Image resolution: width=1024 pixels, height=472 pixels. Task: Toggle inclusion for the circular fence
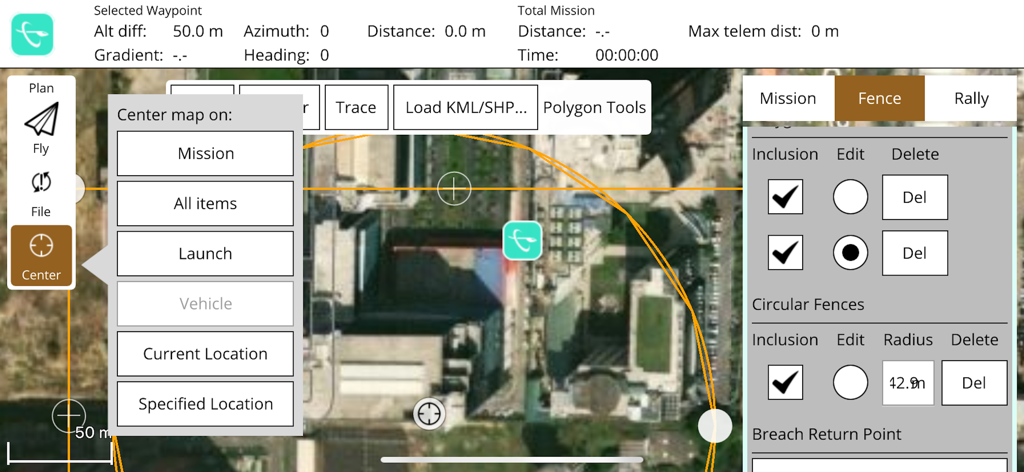tap(785, 382)
